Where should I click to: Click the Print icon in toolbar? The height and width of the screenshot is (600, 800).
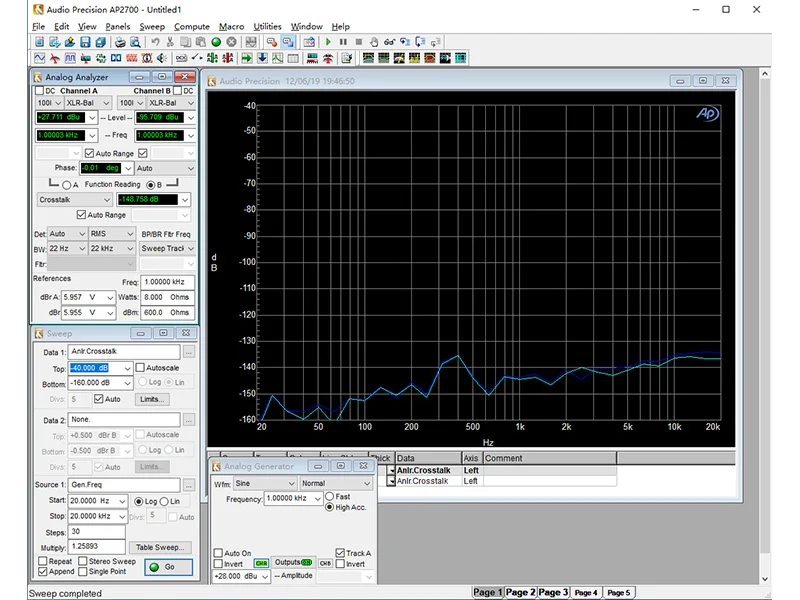(x=119, y=42)
